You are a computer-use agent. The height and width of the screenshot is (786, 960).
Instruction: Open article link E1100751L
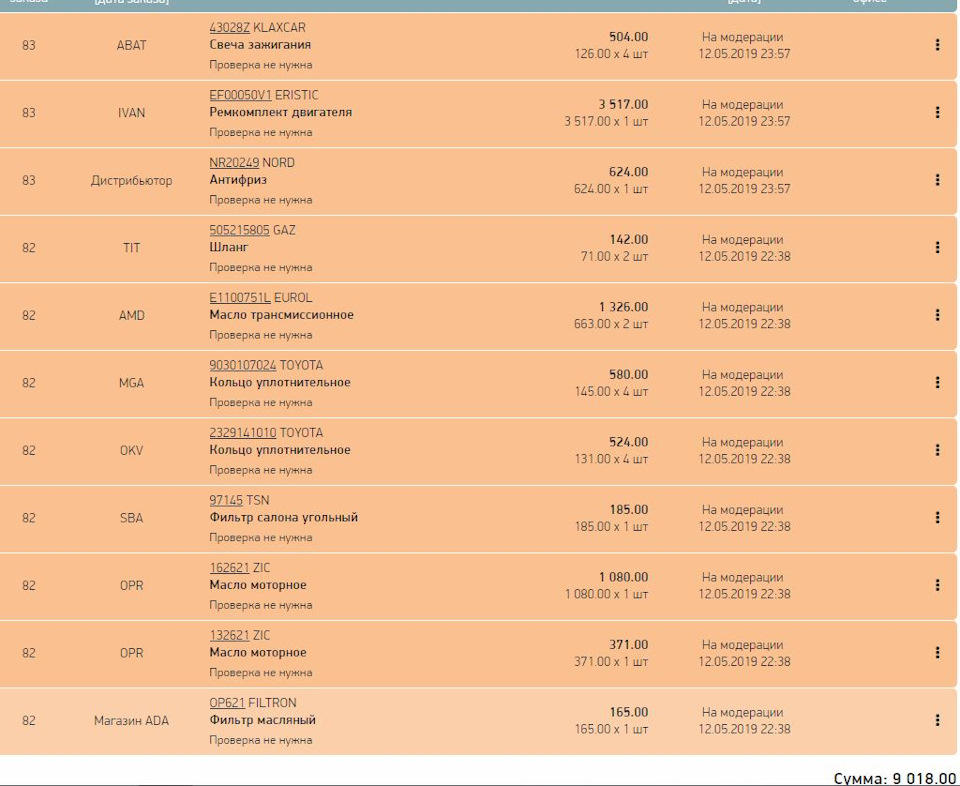(x=240, y=298)
